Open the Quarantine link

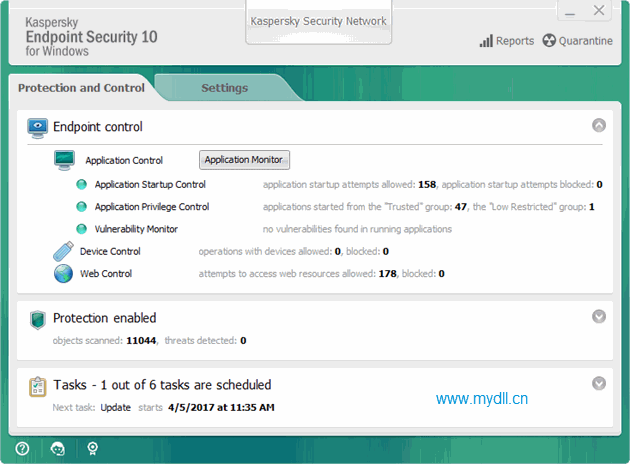(x=585, y=41)
